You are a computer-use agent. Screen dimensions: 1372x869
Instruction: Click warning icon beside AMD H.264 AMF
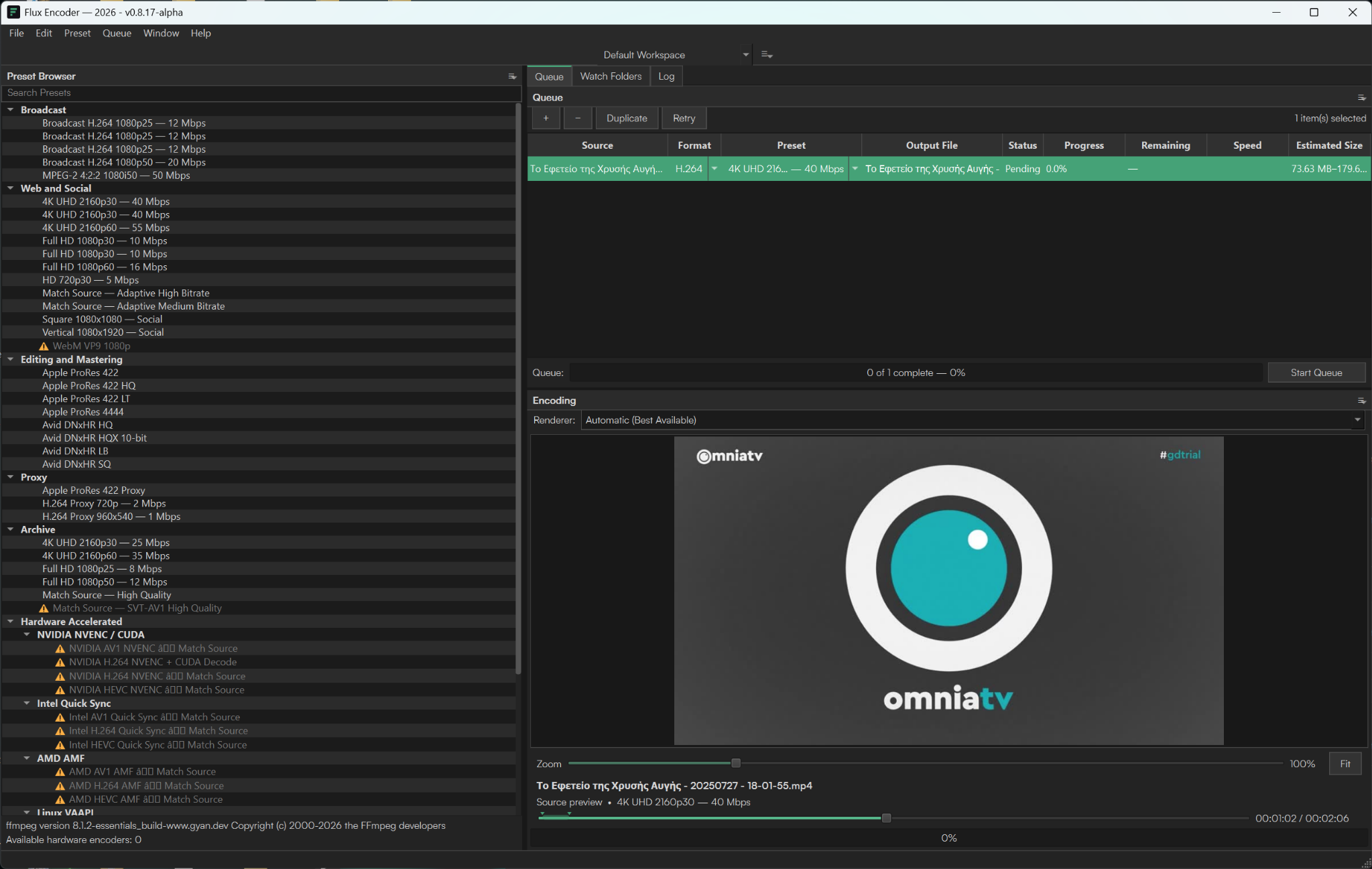point(60,786)
